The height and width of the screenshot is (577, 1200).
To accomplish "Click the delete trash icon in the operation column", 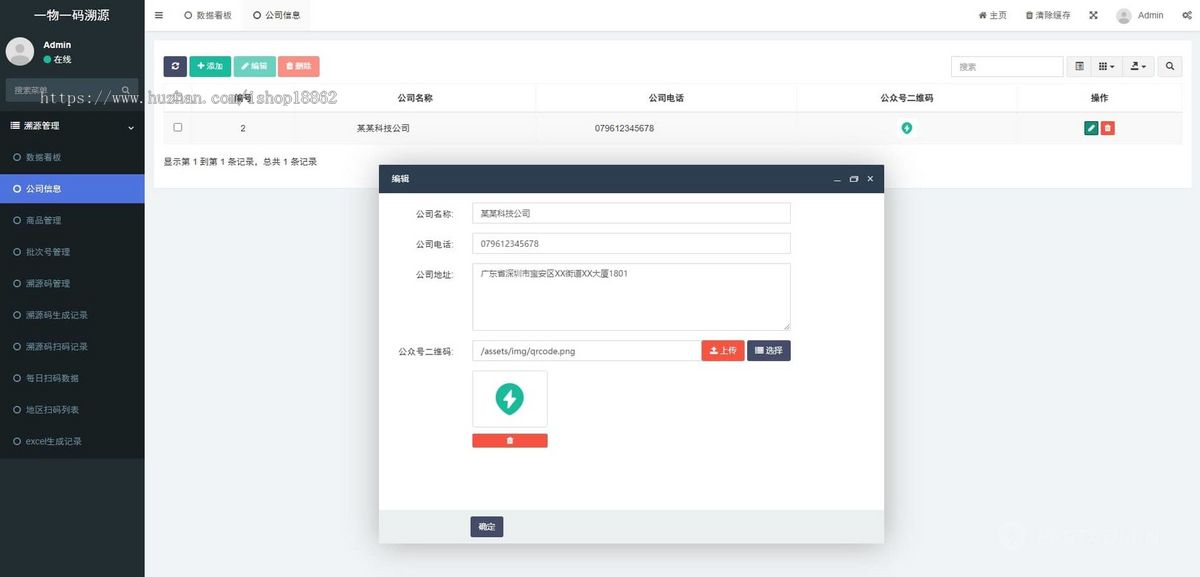I will point(1110,127).
